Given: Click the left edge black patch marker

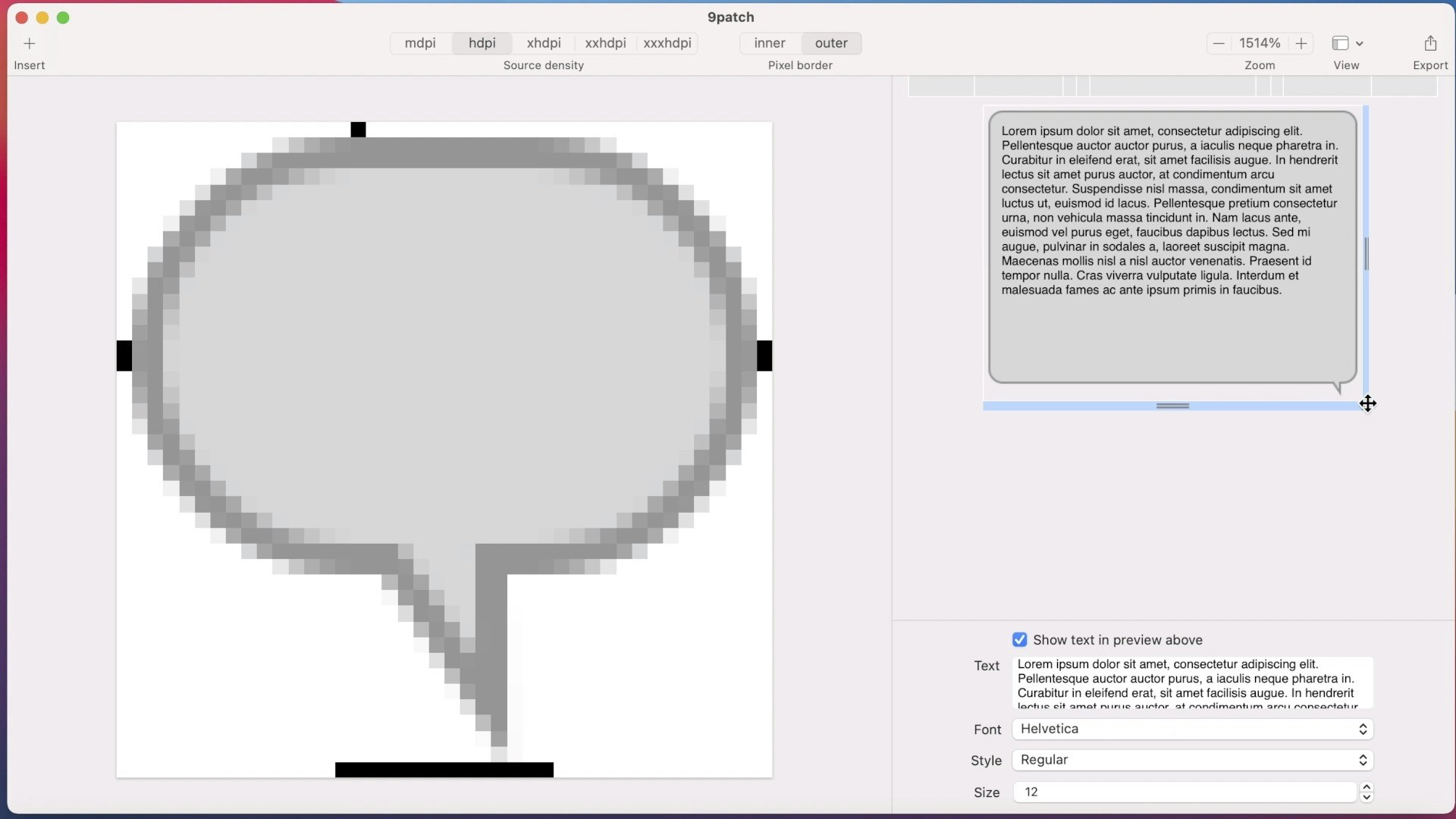Looking at the screenshot, I should click(124, 356).
